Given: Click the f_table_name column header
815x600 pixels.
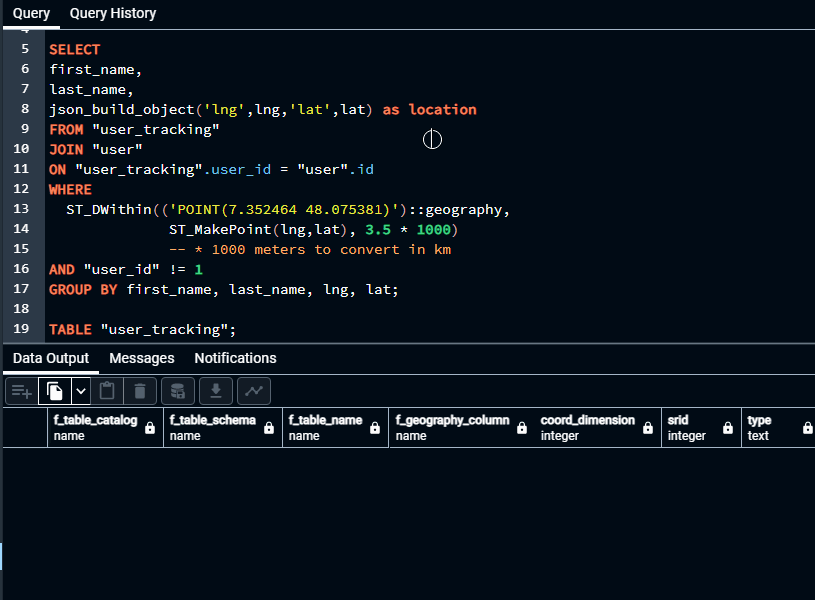Looking at the screenshot, I should point(335,427).
